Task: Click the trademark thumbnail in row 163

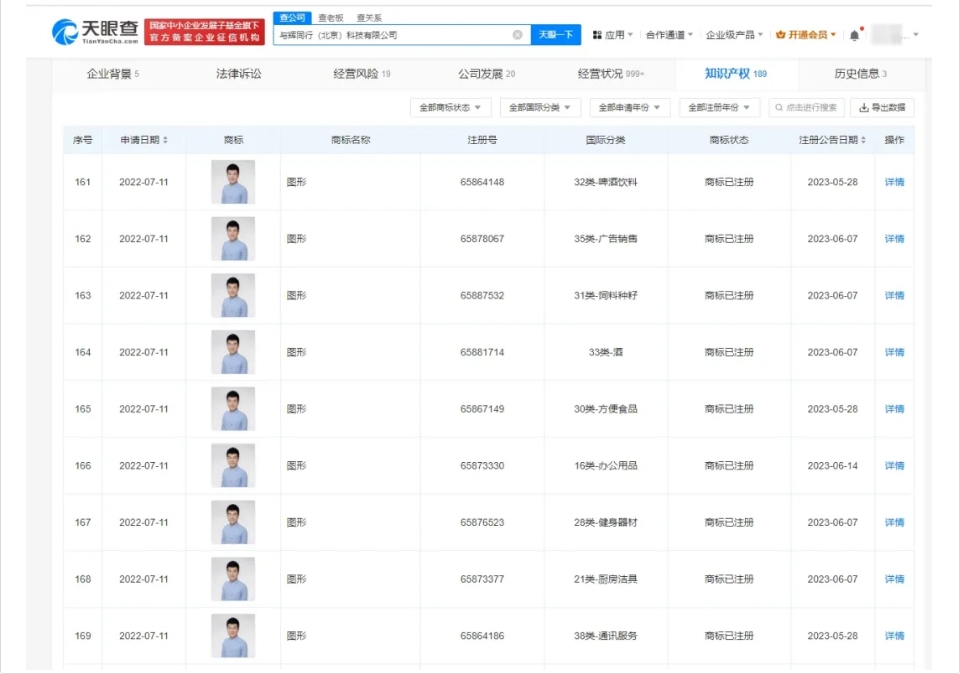Action: [233, 295]
